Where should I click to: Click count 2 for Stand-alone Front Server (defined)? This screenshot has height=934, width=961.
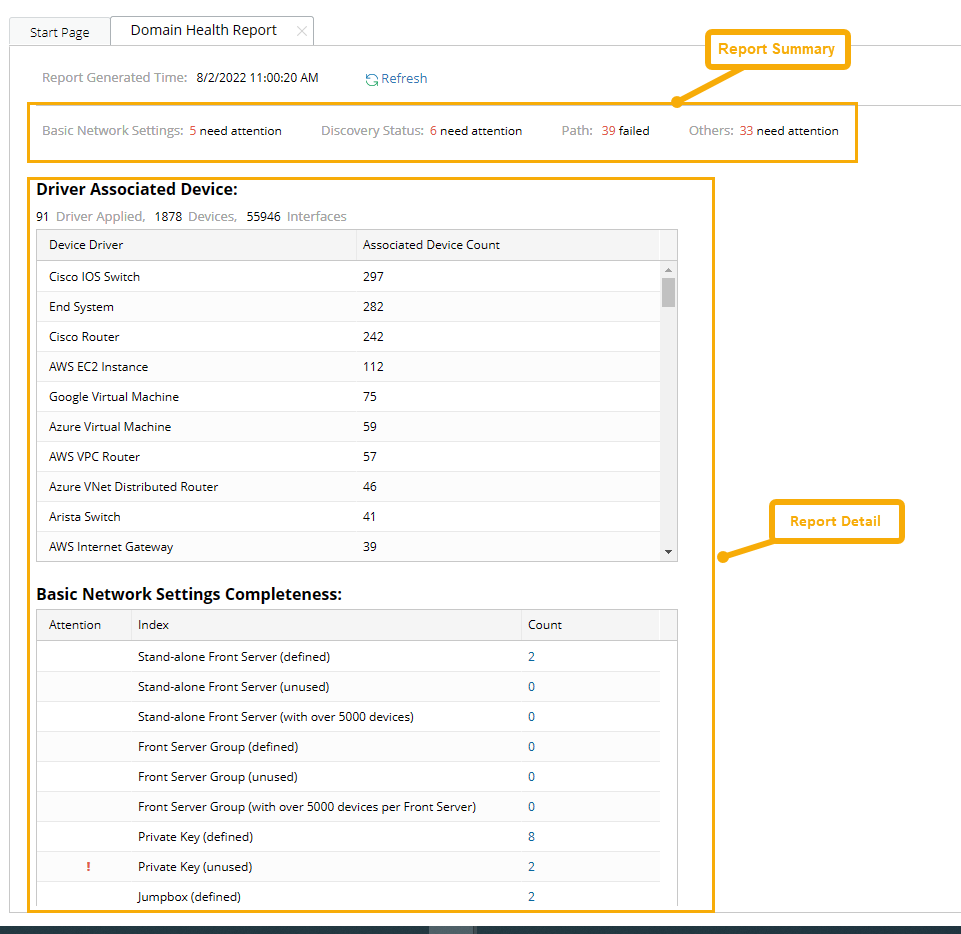pyautogui.click(x=531, y=656)
